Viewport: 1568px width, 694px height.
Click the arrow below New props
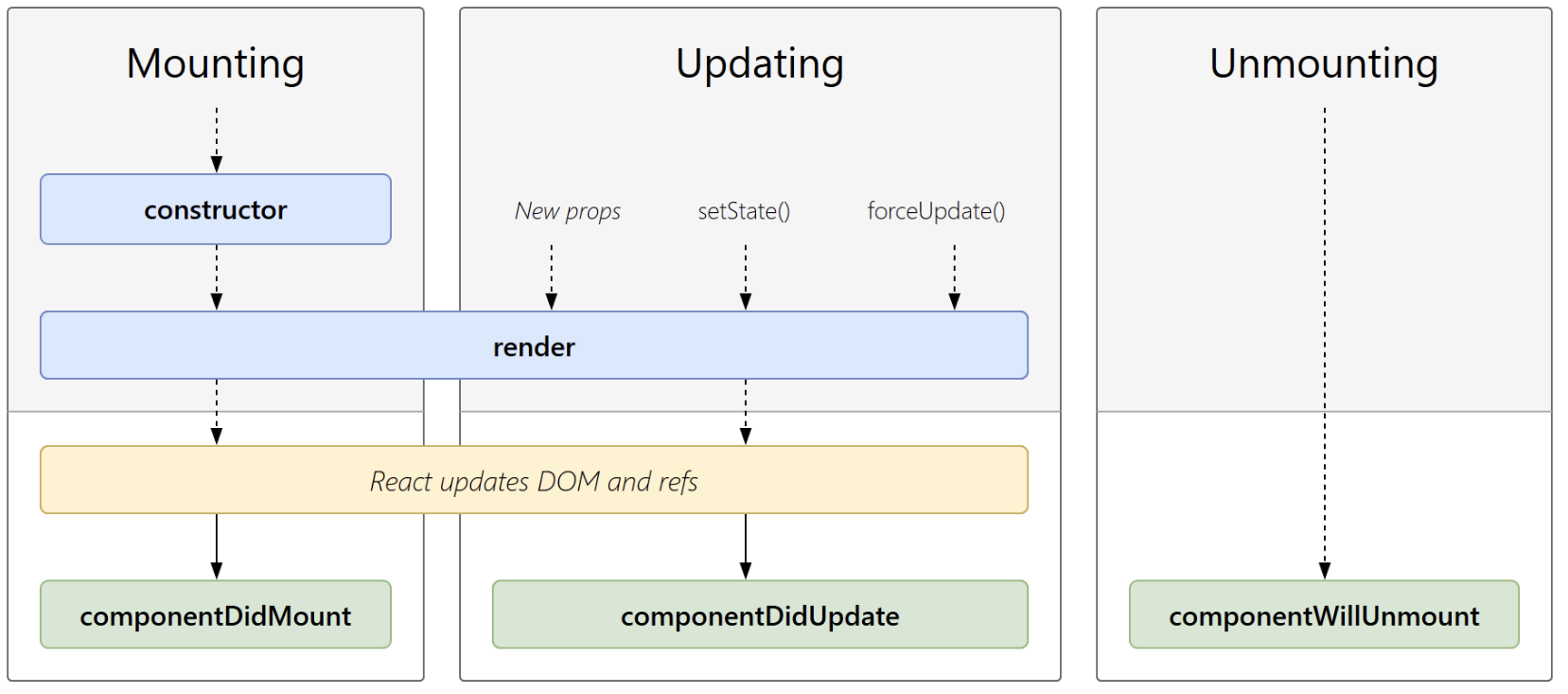pos(552,277)
